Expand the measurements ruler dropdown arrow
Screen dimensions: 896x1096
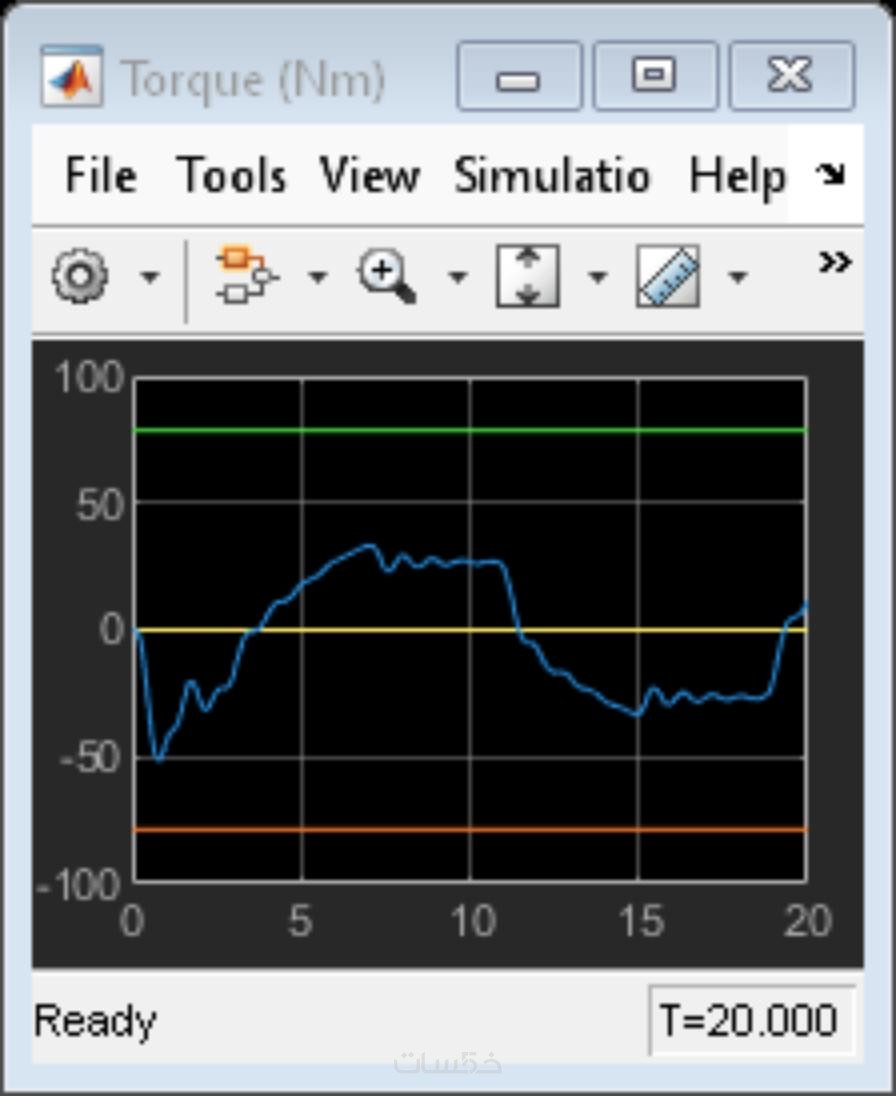pos(738,277)
